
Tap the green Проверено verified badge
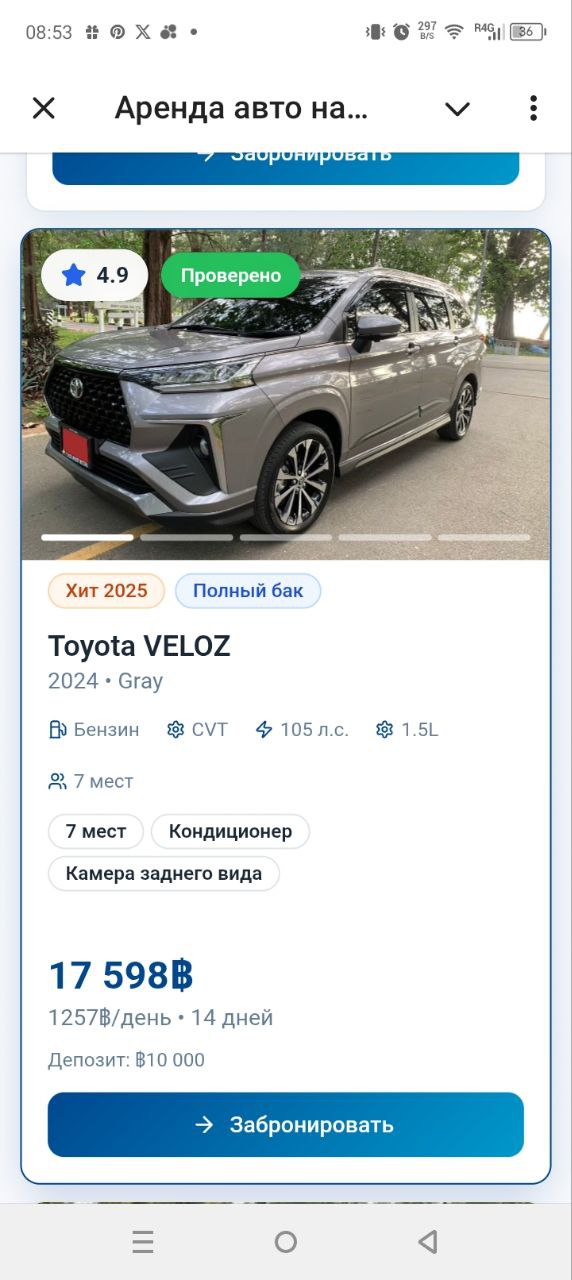[x=231, y=275]
